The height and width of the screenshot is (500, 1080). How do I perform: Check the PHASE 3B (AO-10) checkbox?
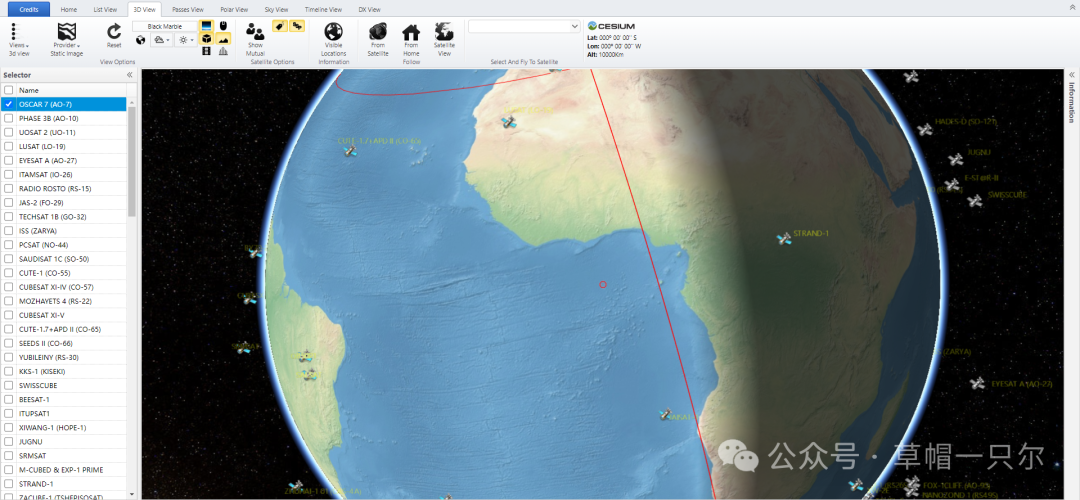click(8, 118)
